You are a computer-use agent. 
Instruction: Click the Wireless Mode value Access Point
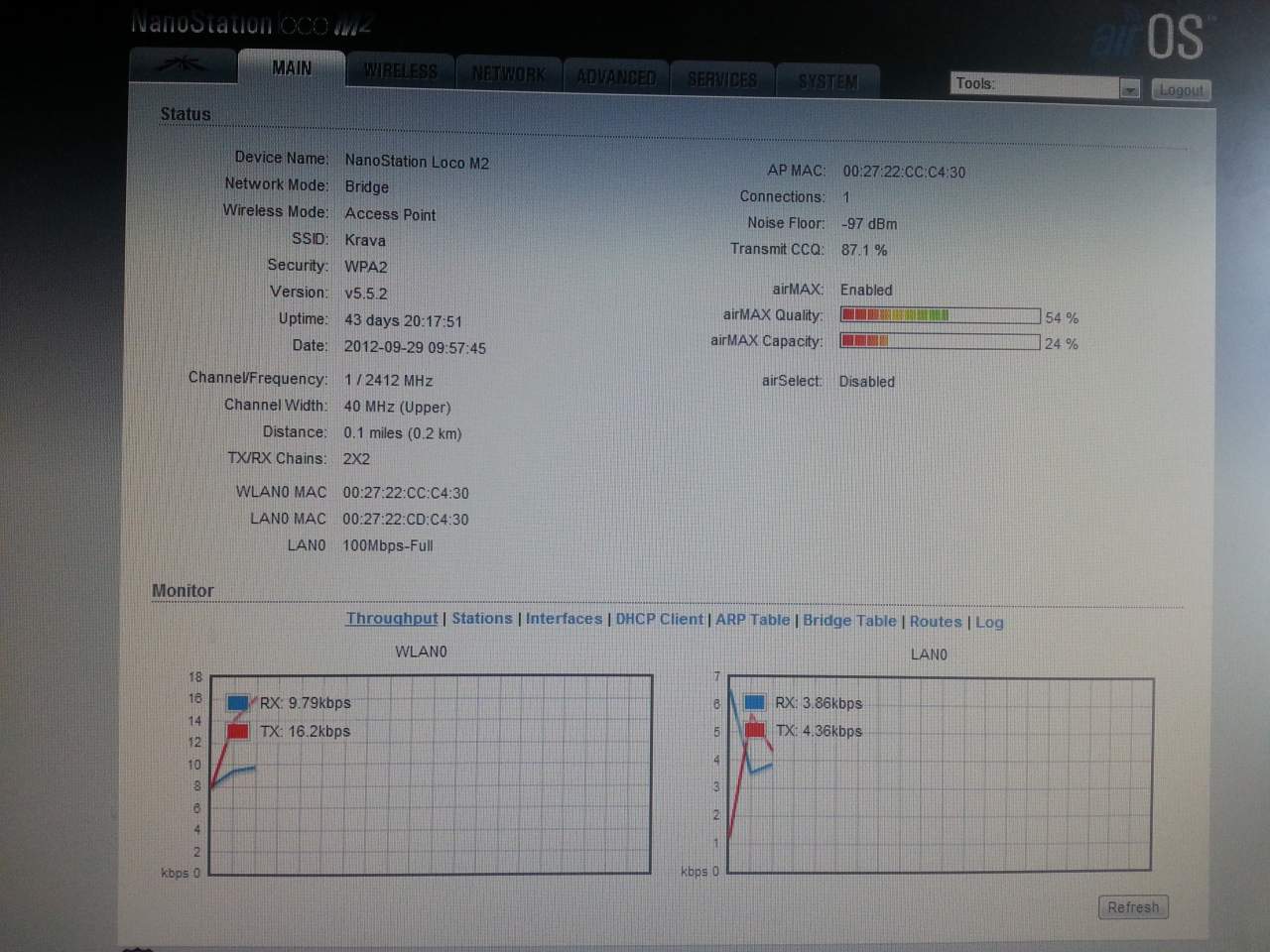click(x=390, y=214)
